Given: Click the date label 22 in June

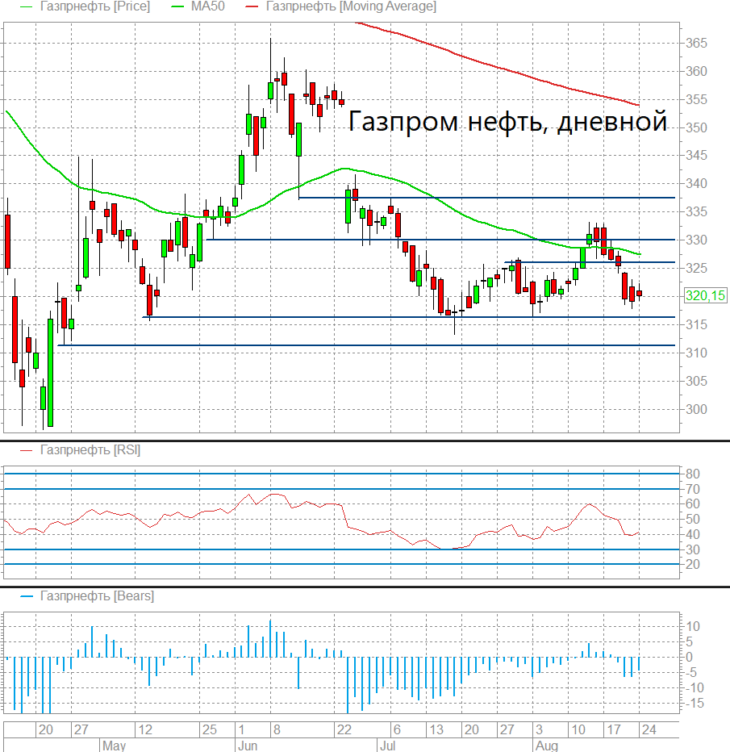Looking at the screenshot, I should (344, 730).
